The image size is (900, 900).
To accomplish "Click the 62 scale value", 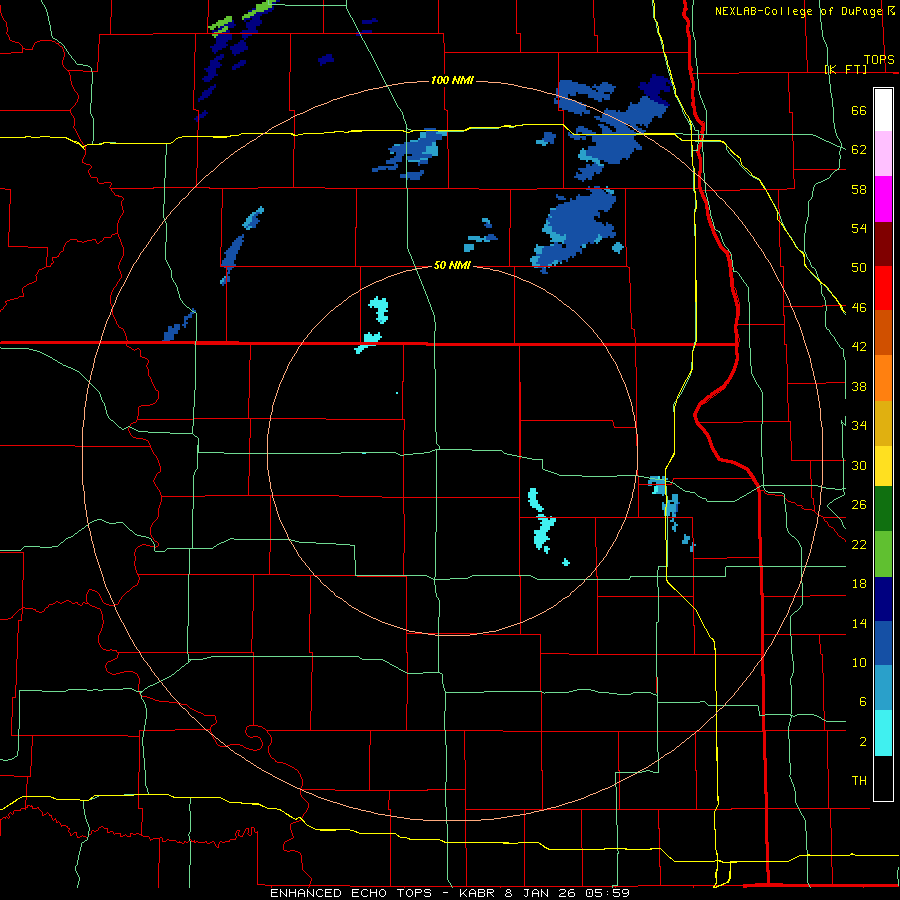I will point(859,150).
